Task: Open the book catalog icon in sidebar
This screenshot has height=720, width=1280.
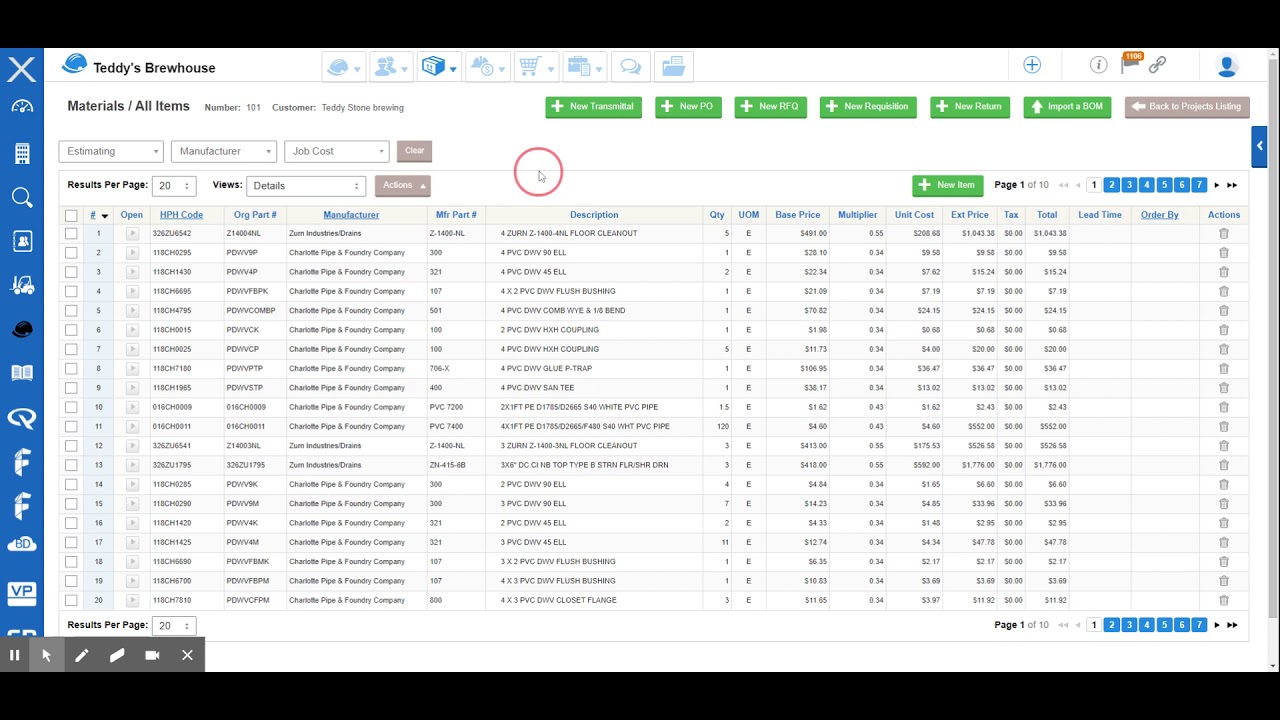Action: [21, 374]
